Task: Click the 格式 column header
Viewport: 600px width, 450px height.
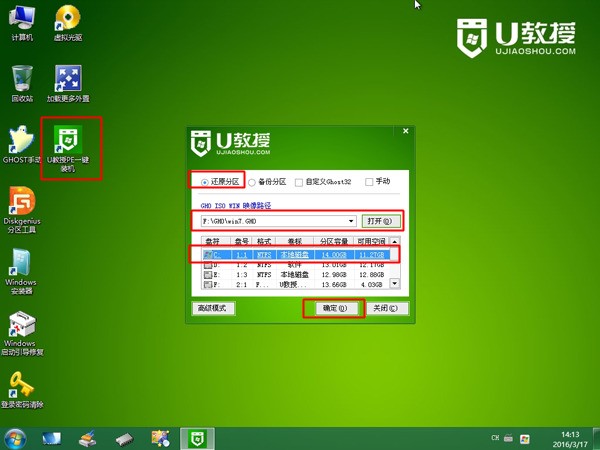Action: point(264,241)
